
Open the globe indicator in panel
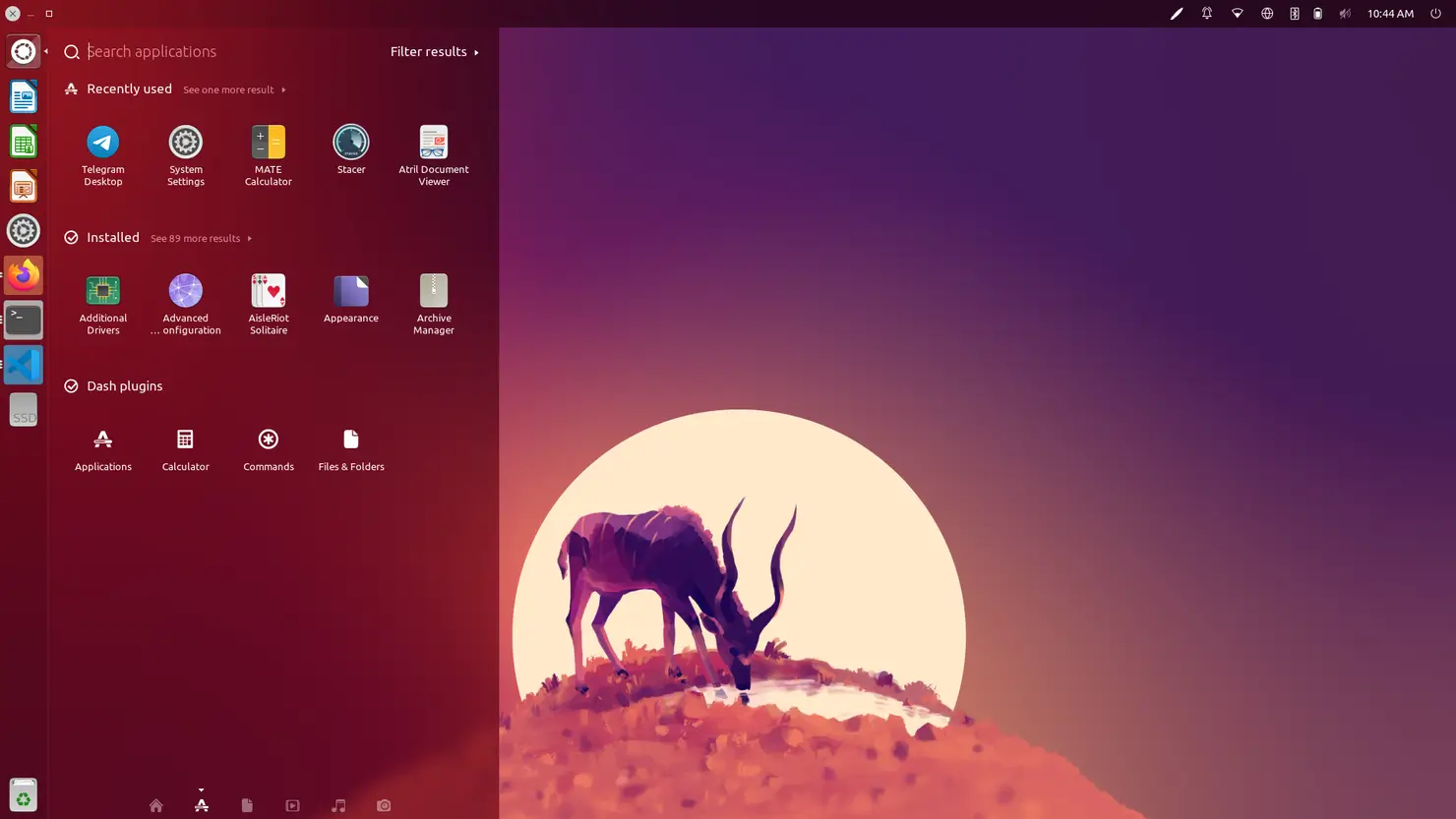coord(1267,14)
